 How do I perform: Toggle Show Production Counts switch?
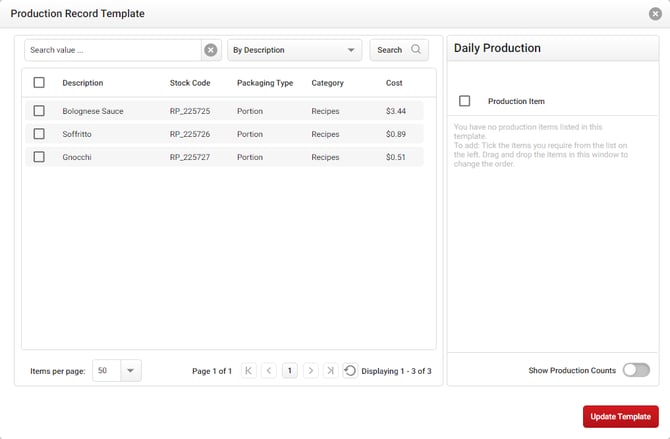[x=636, y=370]
